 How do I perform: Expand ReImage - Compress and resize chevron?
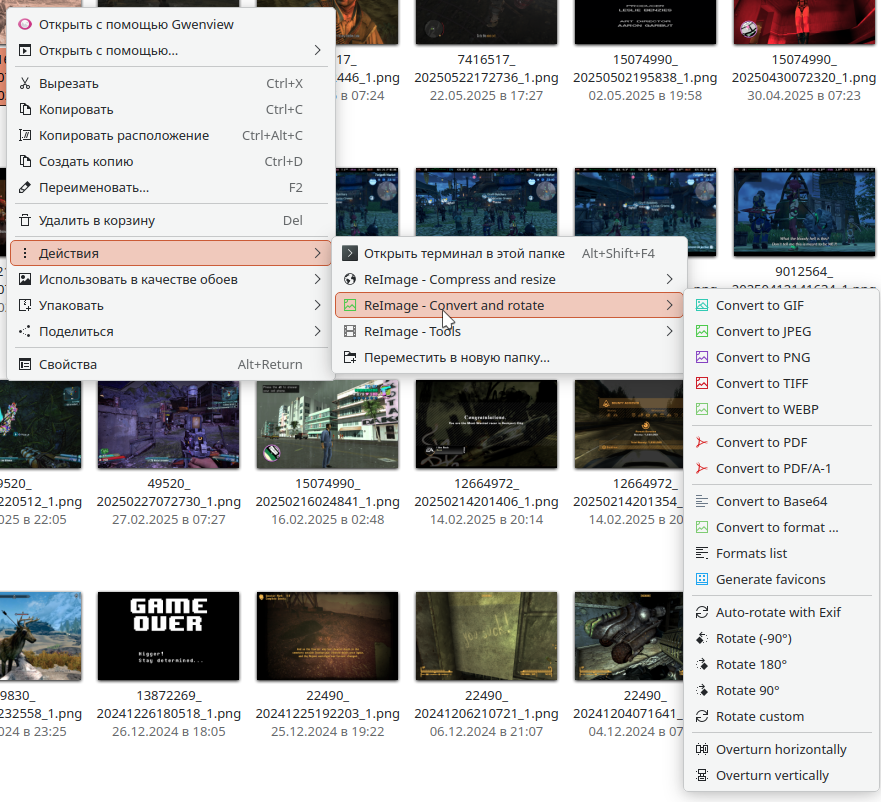tap(669, 279)
